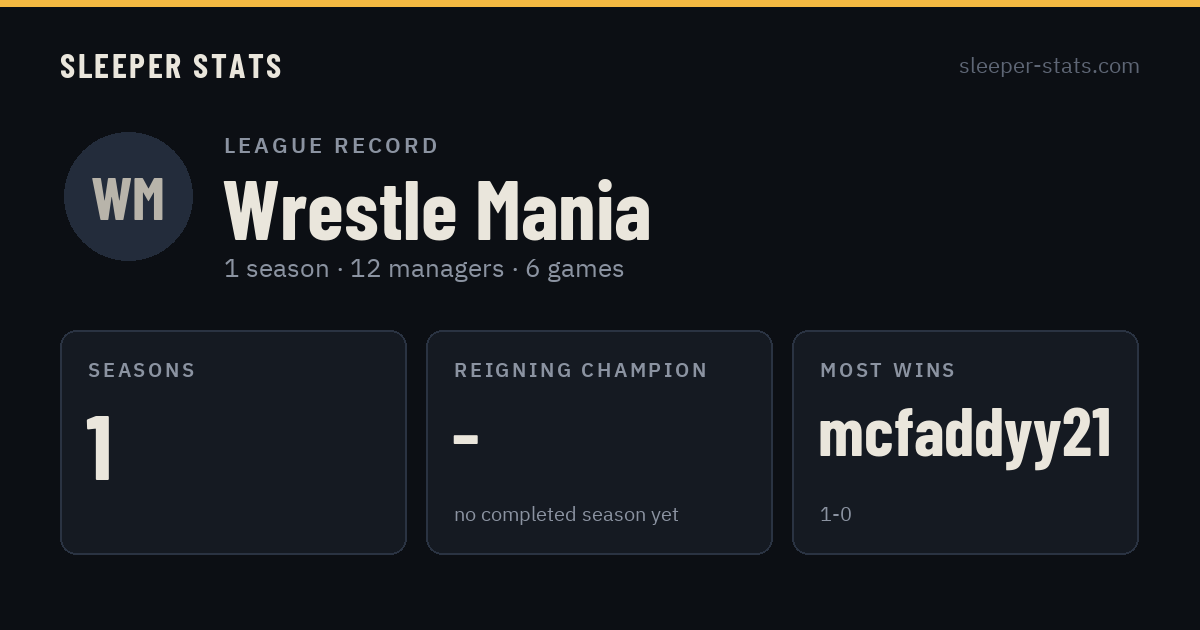The height and width of the screenshot is (630, 1200).
Task: Click the LEAGUE RECORD label
Action: click(331, 146)
